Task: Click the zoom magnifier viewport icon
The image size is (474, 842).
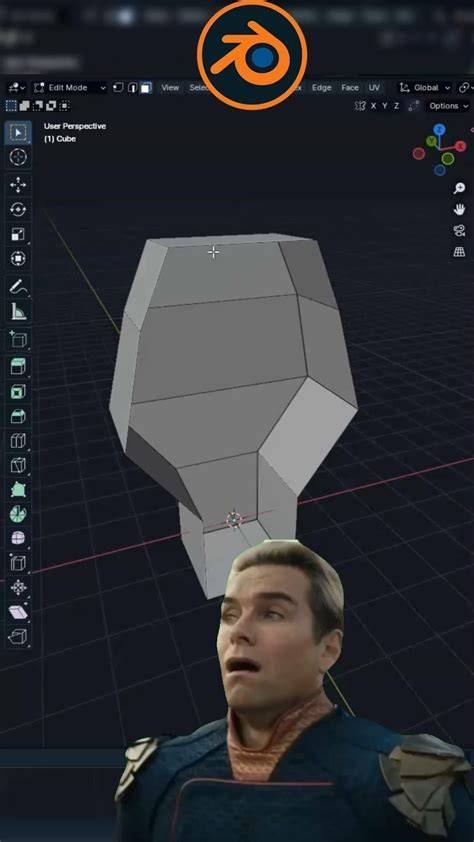Action: (459, 188)
